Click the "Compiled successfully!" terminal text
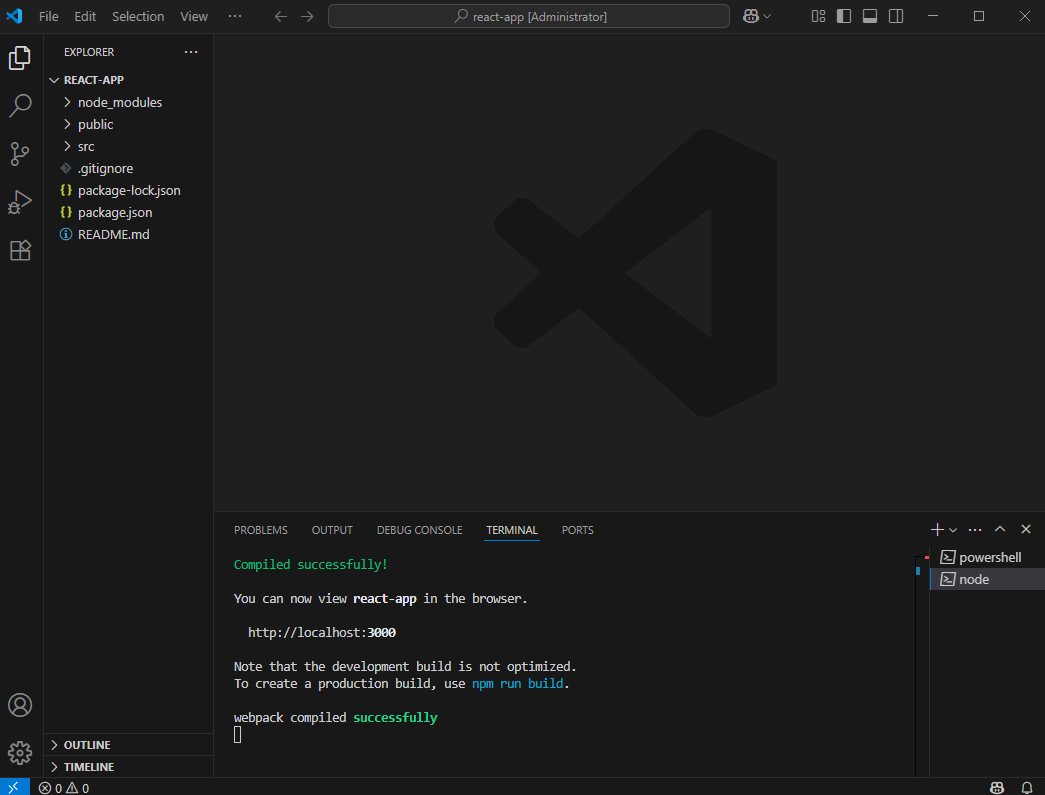Viewport: 1045px width, 795px height. tap(311, 564)
